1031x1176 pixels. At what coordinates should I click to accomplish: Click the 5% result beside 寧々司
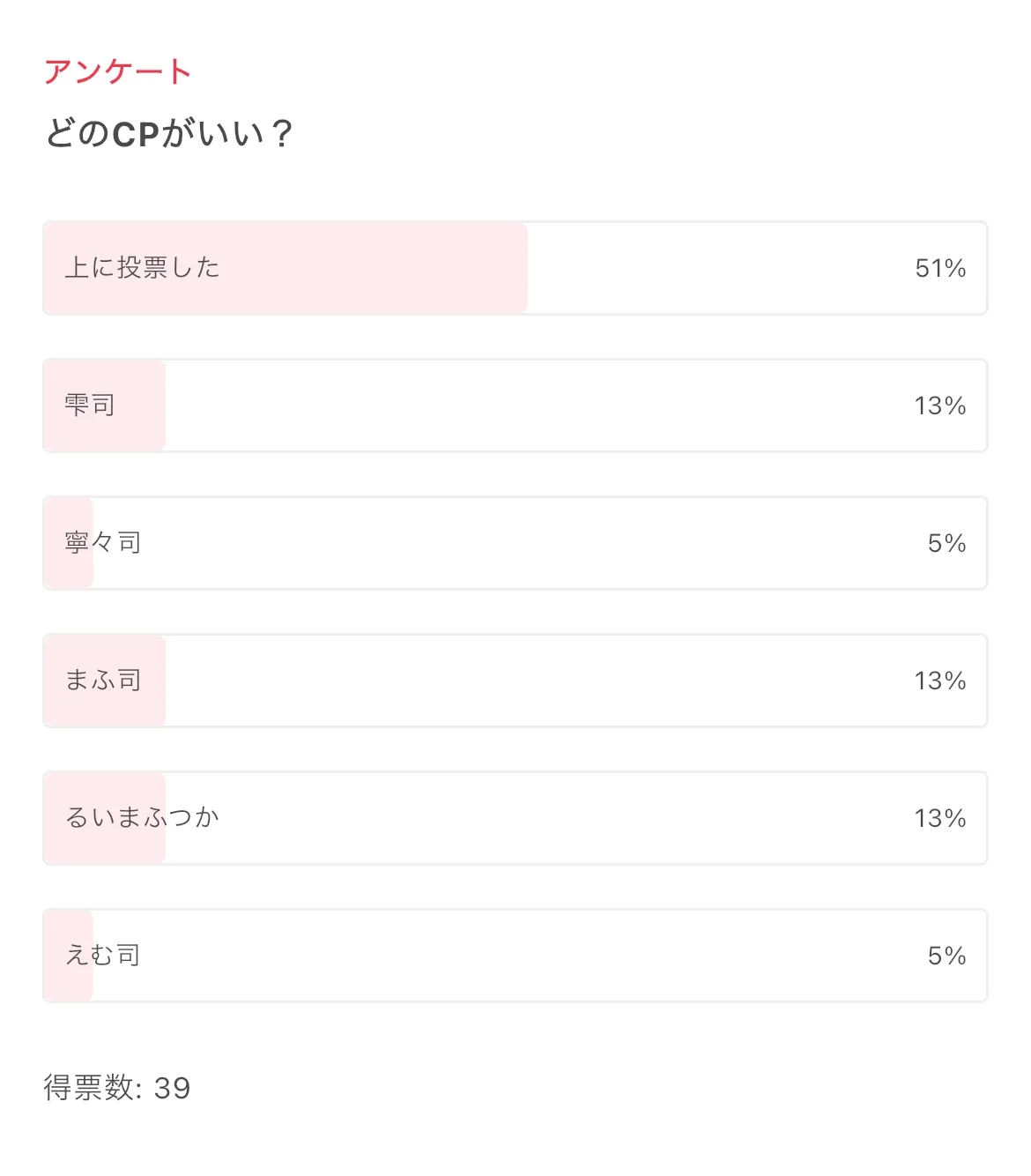click(x=946, y=543)
